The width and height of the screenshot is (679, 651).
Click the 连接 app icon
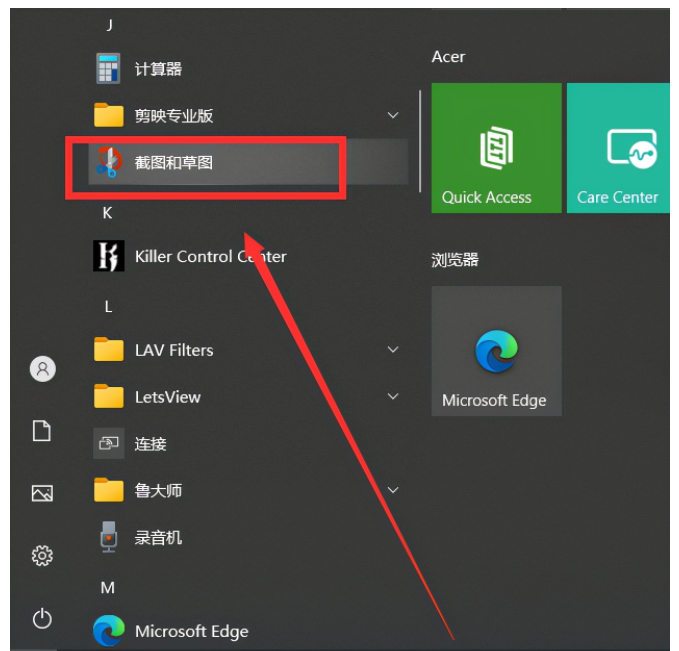coord(108,443)
